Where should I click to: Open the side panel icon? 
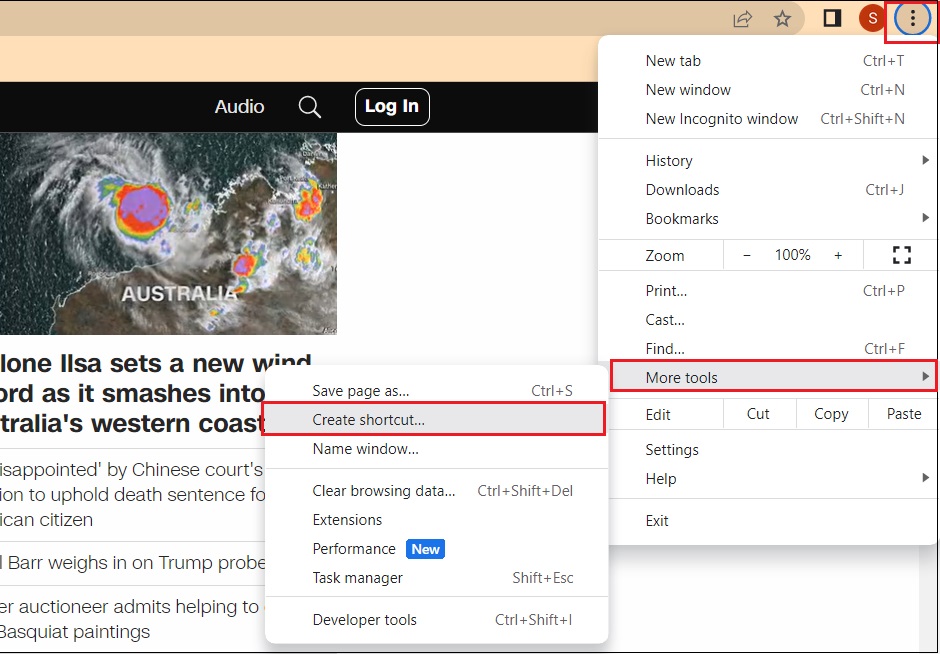pyautogui.click(x=831, y=18)
